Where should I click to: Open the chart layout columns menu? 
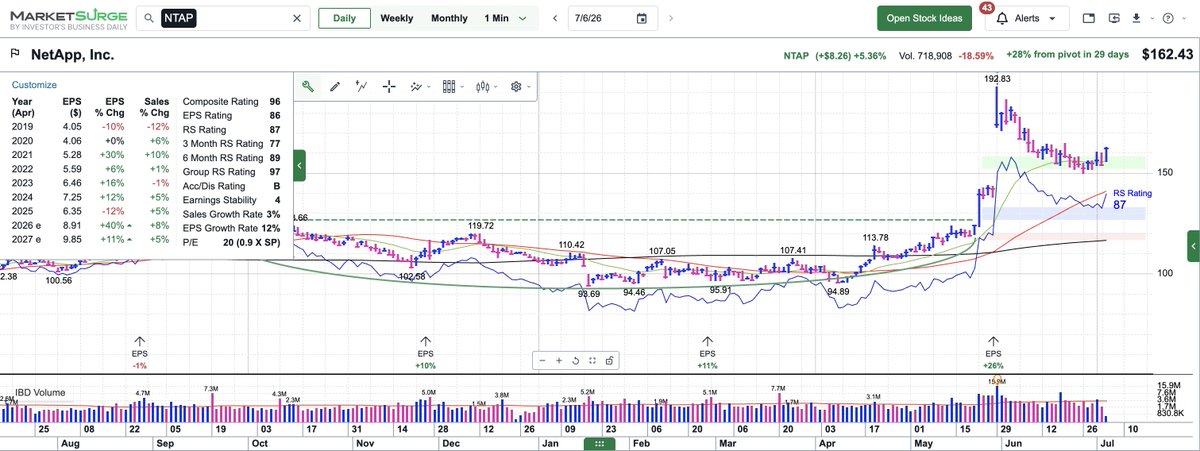[x=453, y=87]
